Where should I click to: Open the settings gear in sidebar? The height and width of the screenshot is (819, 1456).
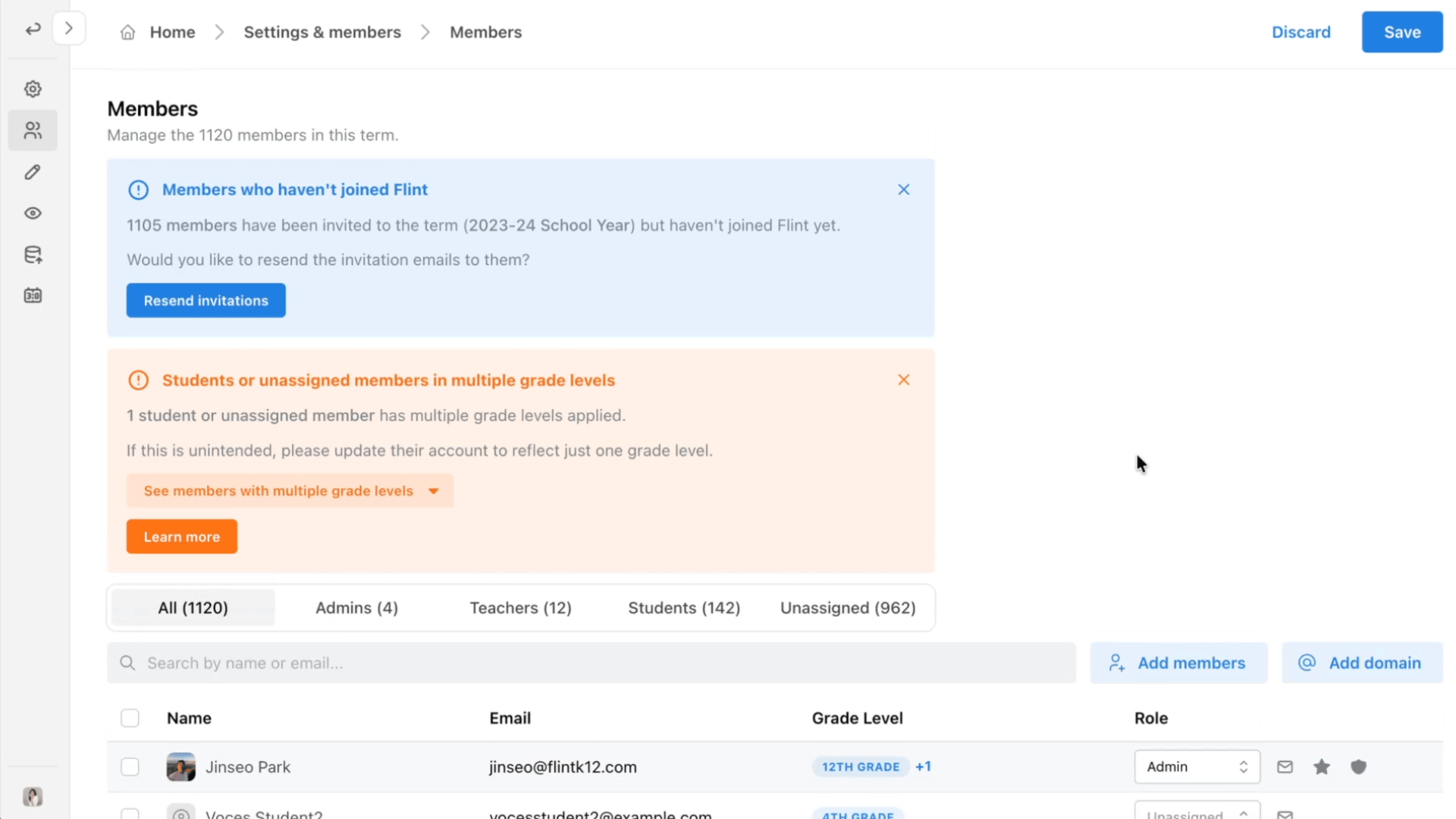[33, 89]
